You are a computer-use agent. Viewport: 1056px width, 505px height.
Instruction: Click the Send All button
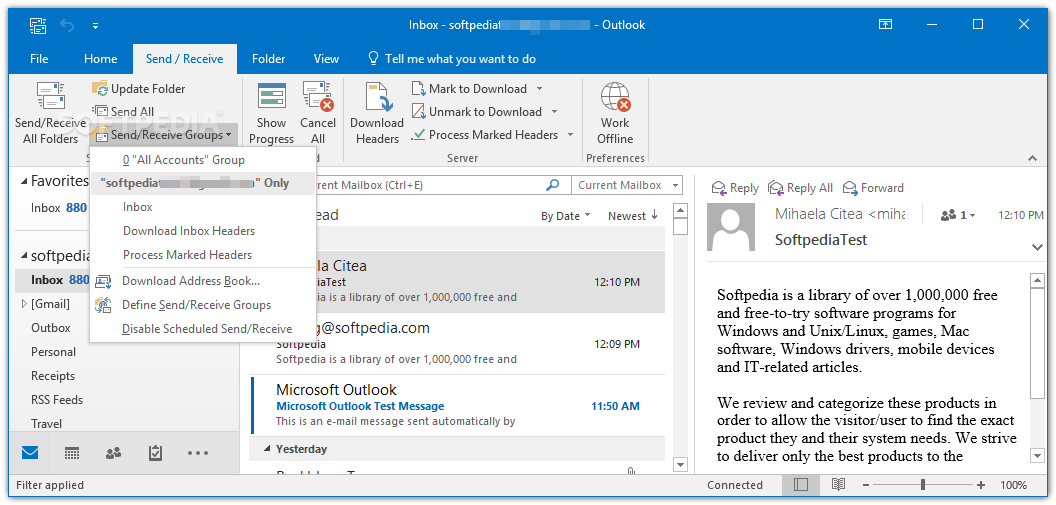[x=123, y=112]
